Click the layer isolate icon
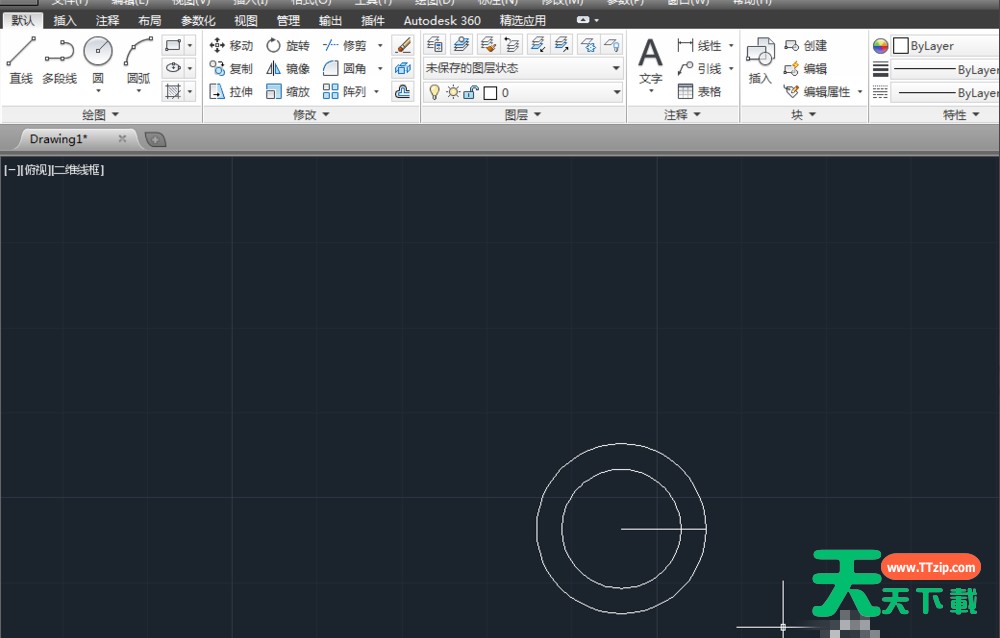This screenshot has height=638, width=1000. tap(538, 44)
